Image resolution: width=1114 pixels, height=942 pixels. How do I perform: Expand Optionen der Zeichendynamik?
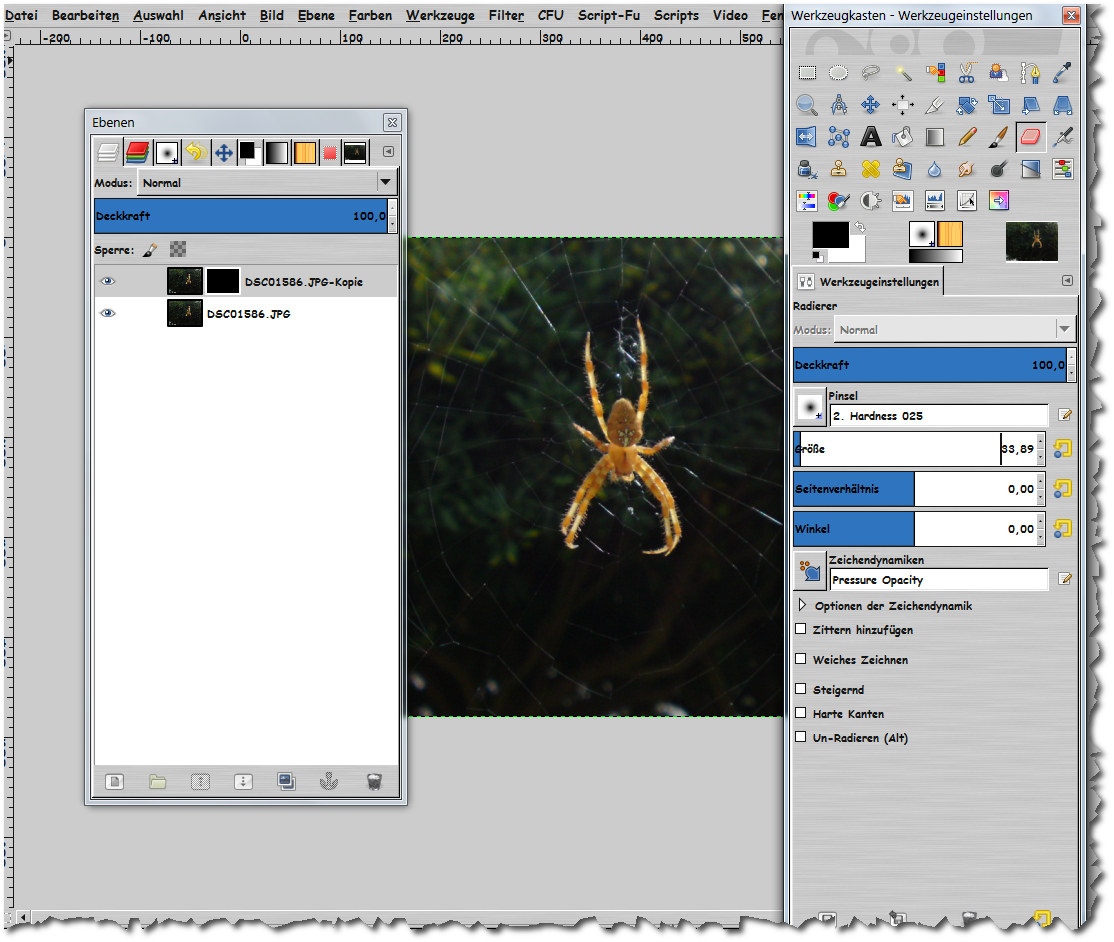click(x=802, y=605)
